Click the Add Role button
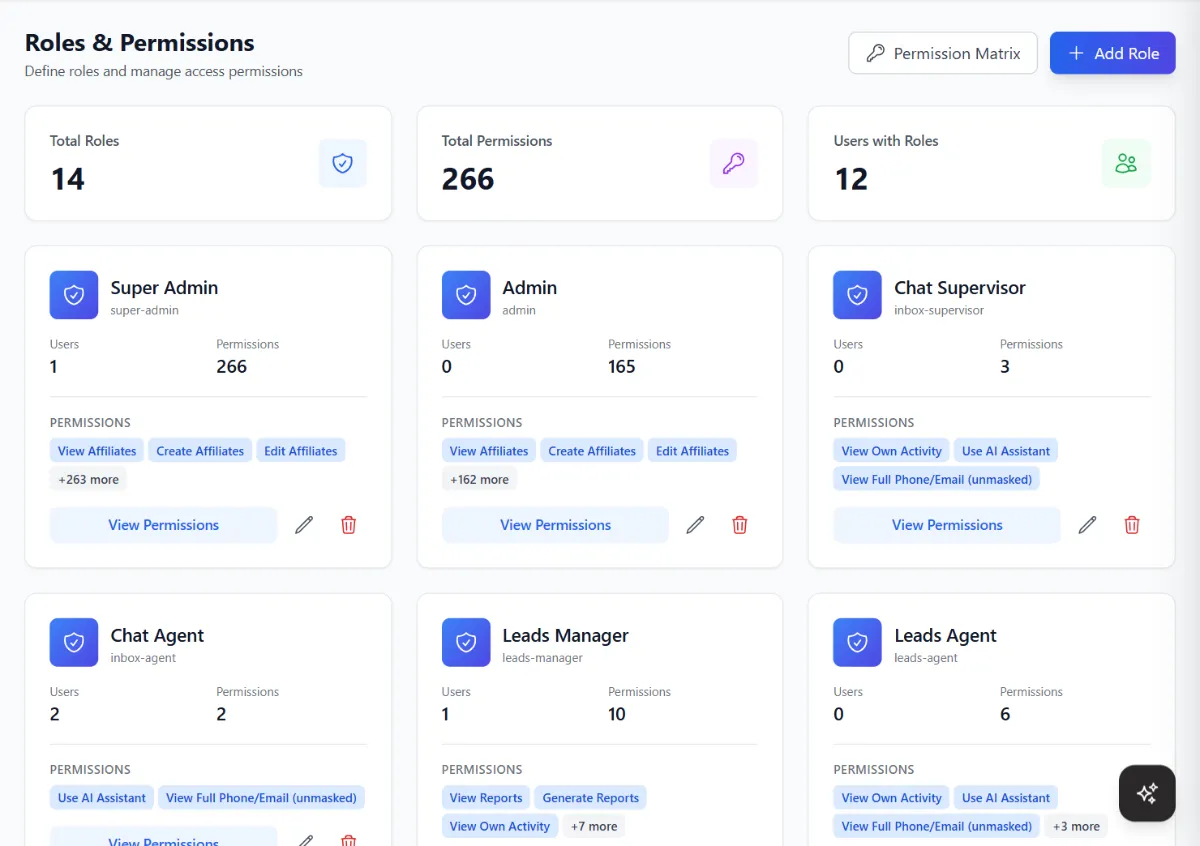The height and width of the screenshot is (846, 1200). click(1113, 53)
